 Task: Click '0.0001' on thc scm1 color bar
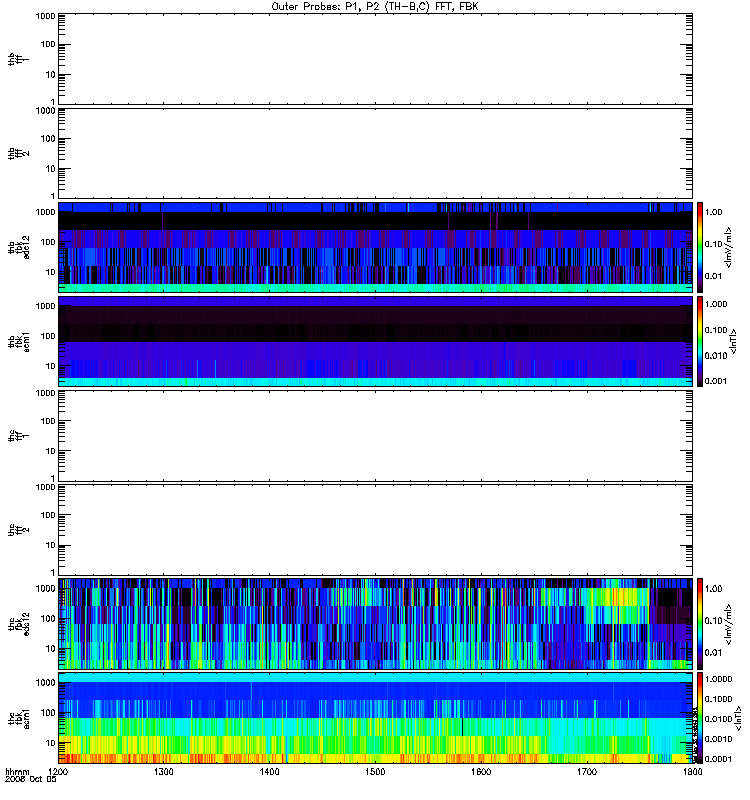pyautogui.click(x=718, y=759)
